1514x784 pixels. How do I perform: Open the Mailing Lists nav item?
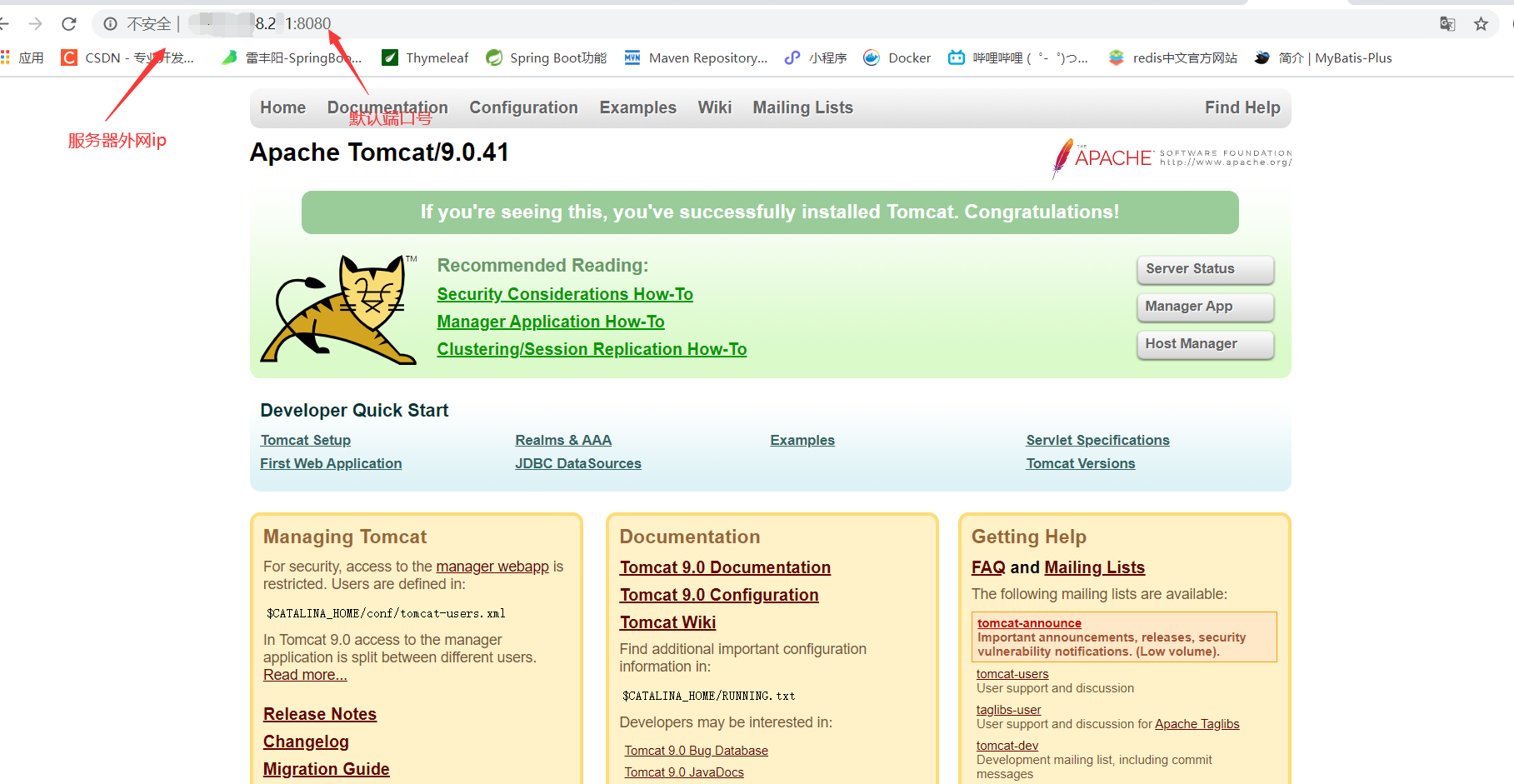(803, 107)
